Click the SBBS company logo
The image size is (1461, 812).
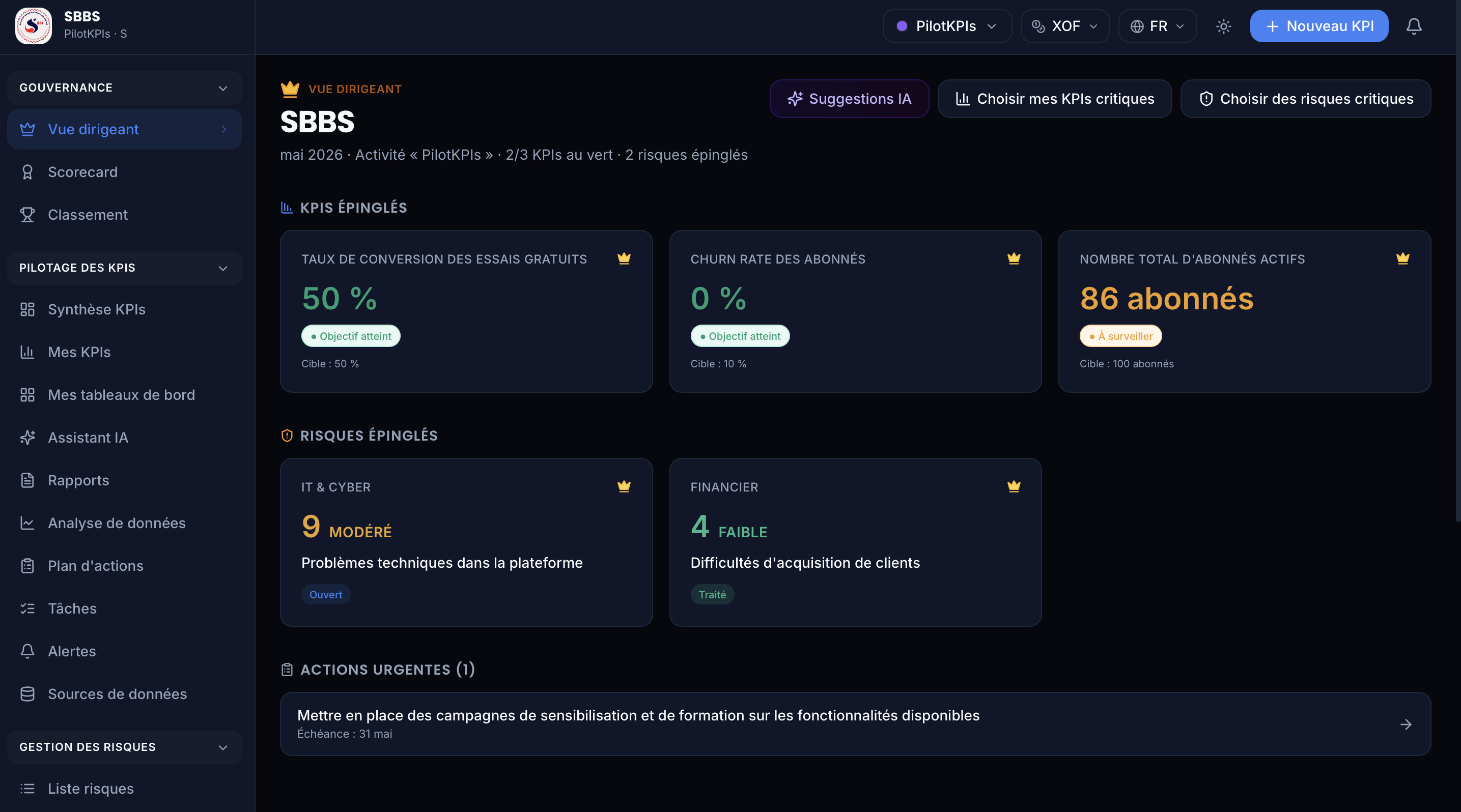click(34, 26)
